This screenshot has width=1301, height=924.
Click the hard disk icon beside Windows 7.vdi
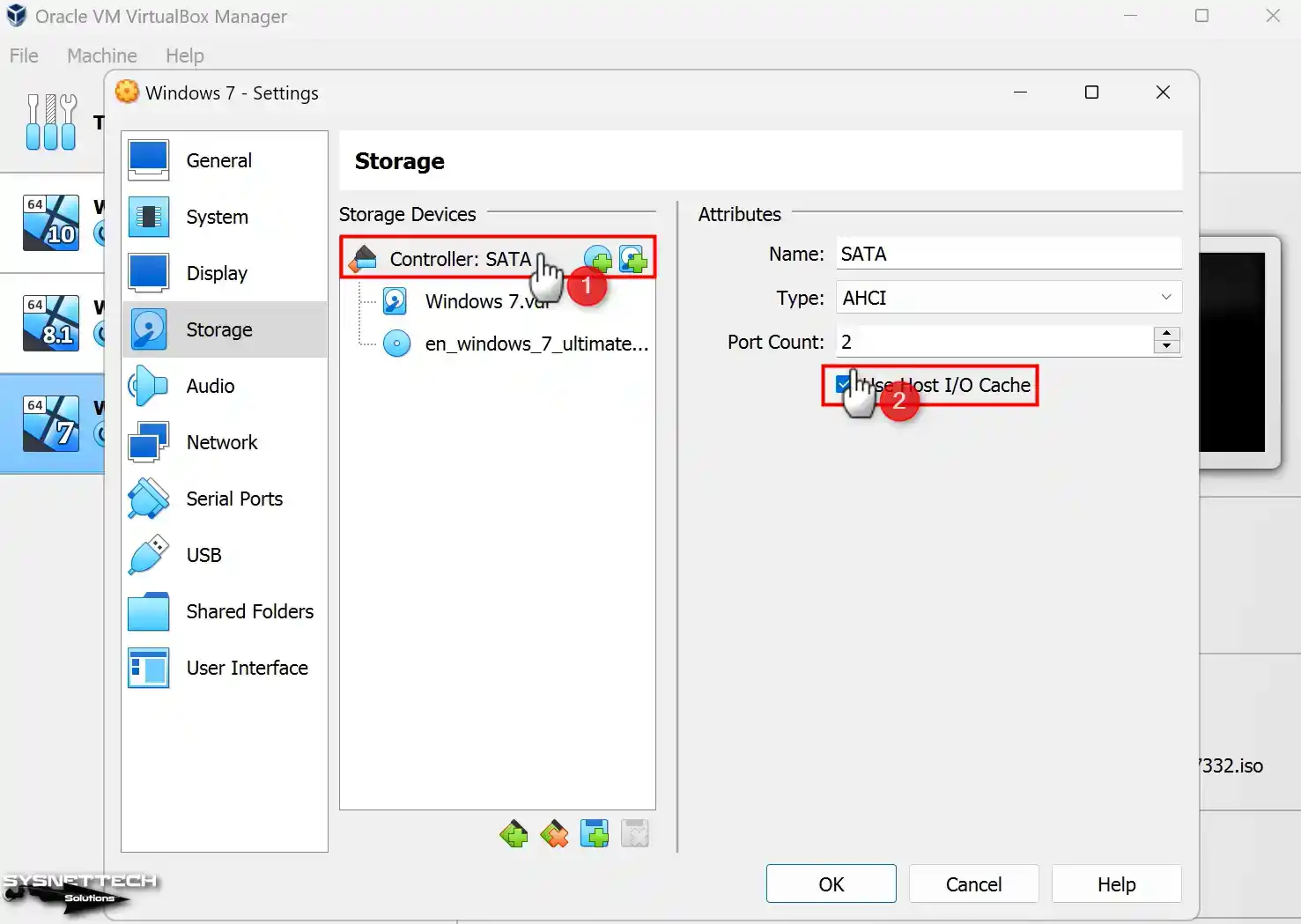tap(395, 301)
